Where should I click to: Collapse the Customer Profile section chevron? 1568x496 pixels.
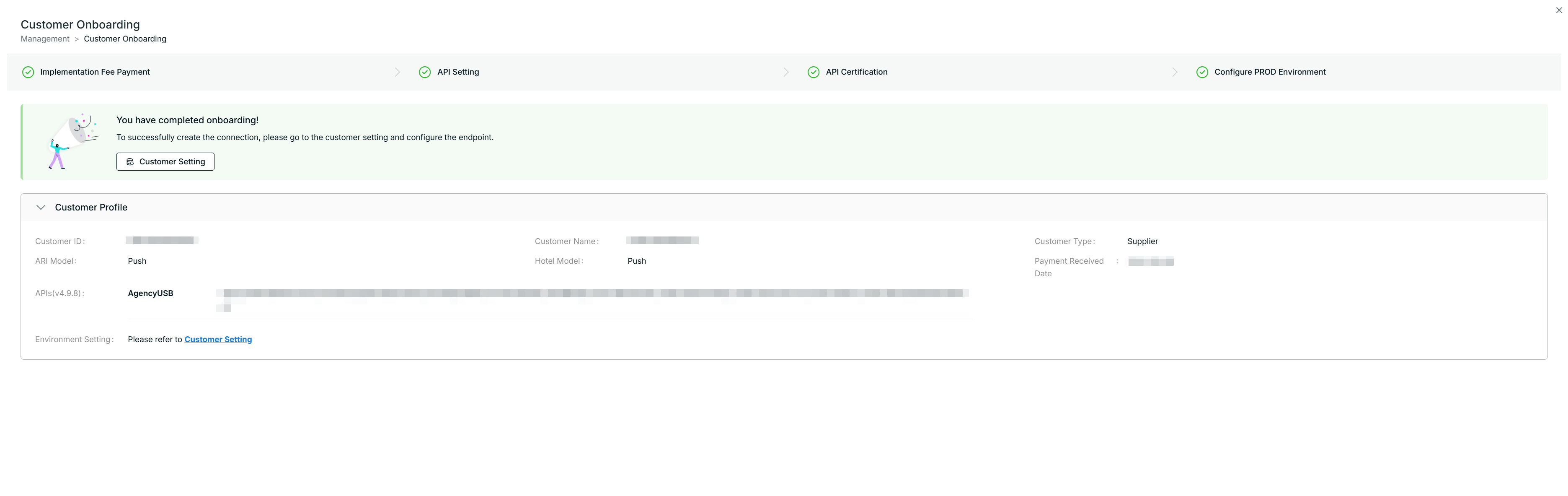[x=41, y=207]
